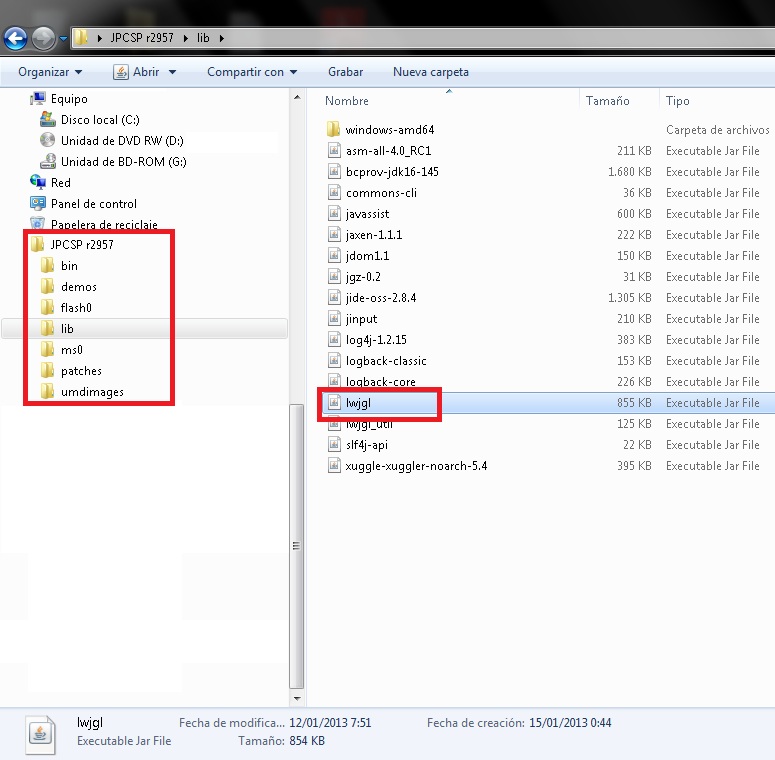
Task: Select the umdimages folder in tree
Action: point(92,392)
